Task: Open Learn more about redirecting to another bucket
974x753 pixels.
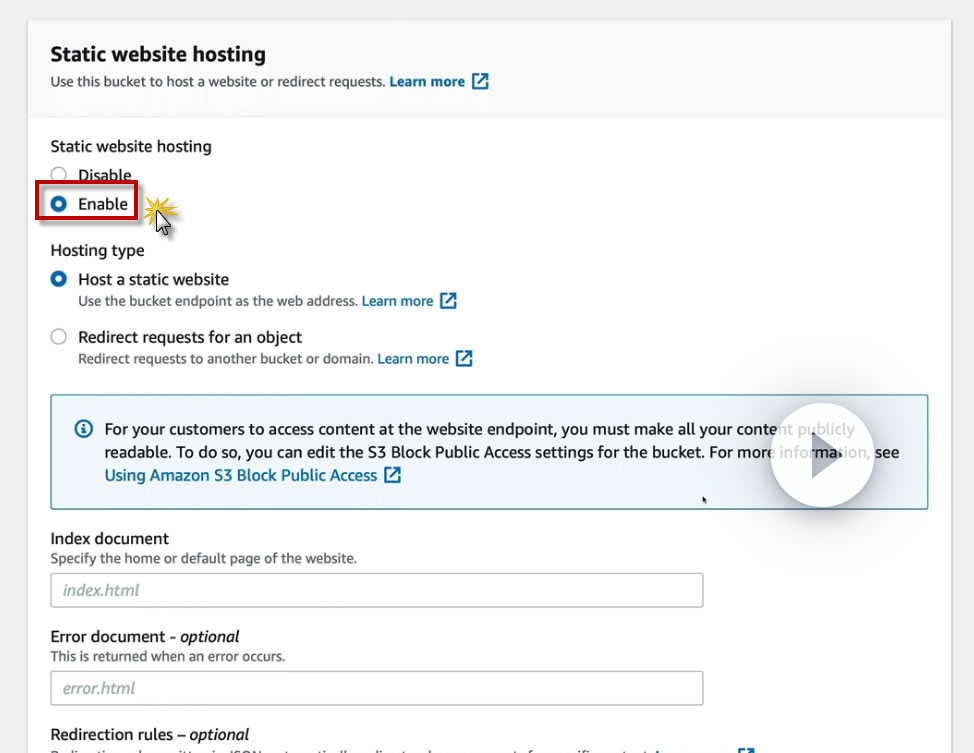Action: (413, 359)
